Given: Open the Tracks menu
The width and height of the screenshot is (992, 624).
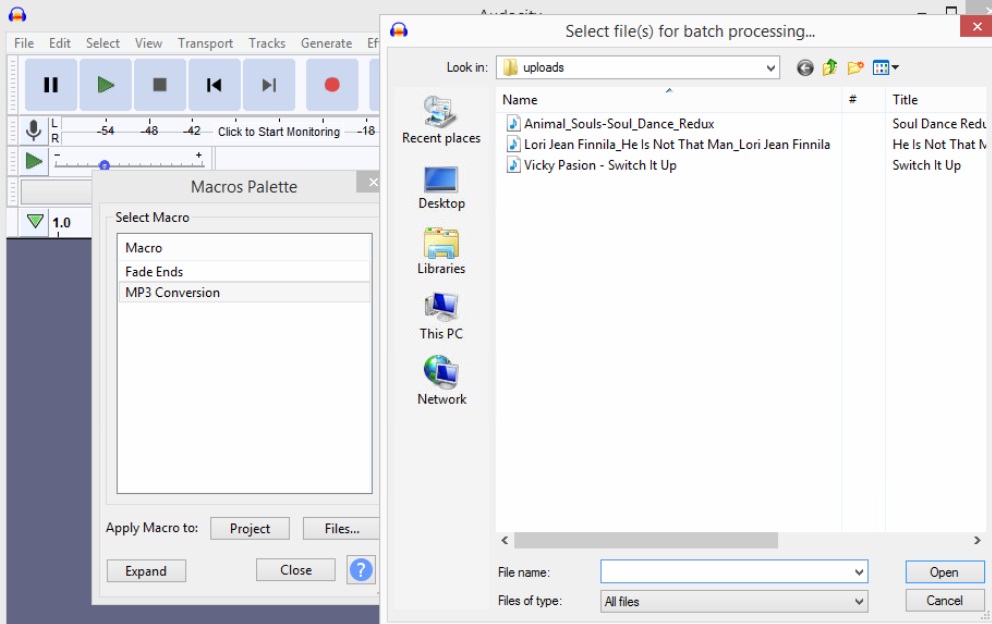Looking at the screenshot, I should pos(267,43).
